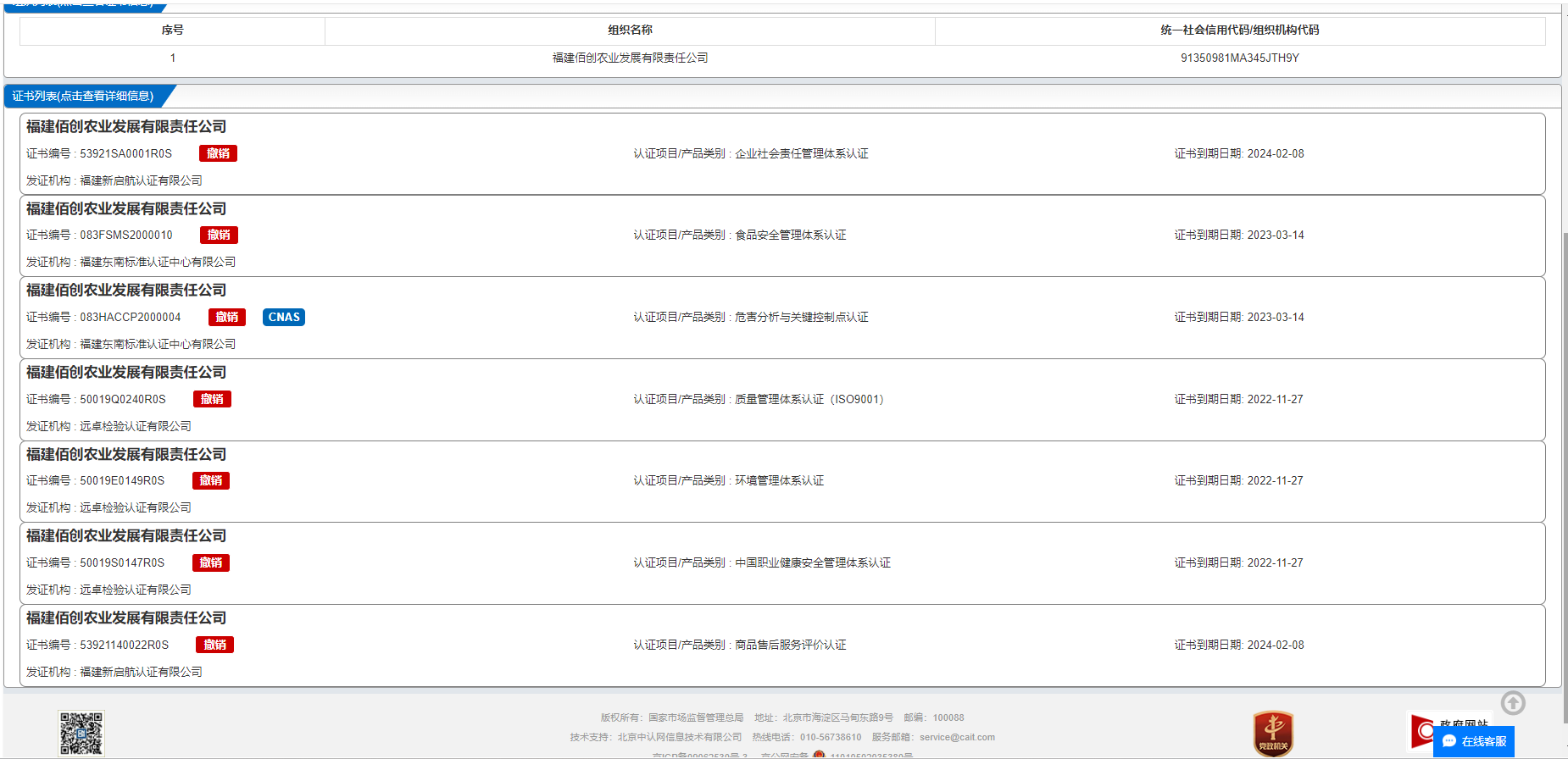Screen dimensions: 1568x759
Task: Click the CNAS badge on 083HACCP2000004 certificate
Action: tap(284, 317)
